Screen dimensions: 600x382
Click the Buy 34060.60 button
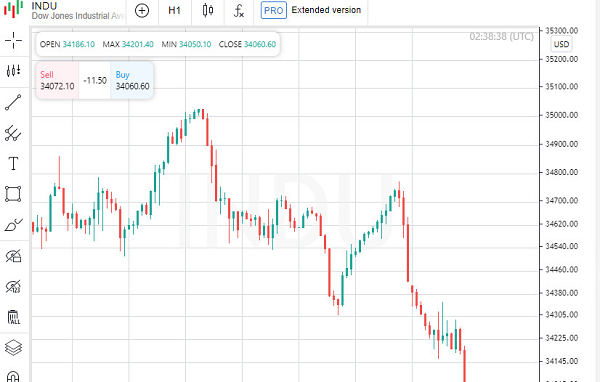(x=132, y=80)
